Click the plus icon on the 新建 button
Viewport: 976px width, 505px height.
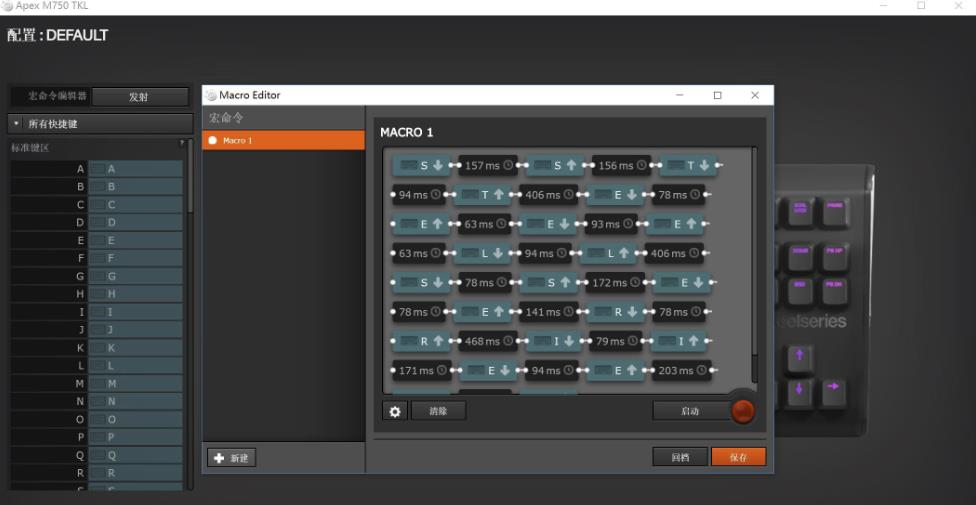click(x=218, y=458)
